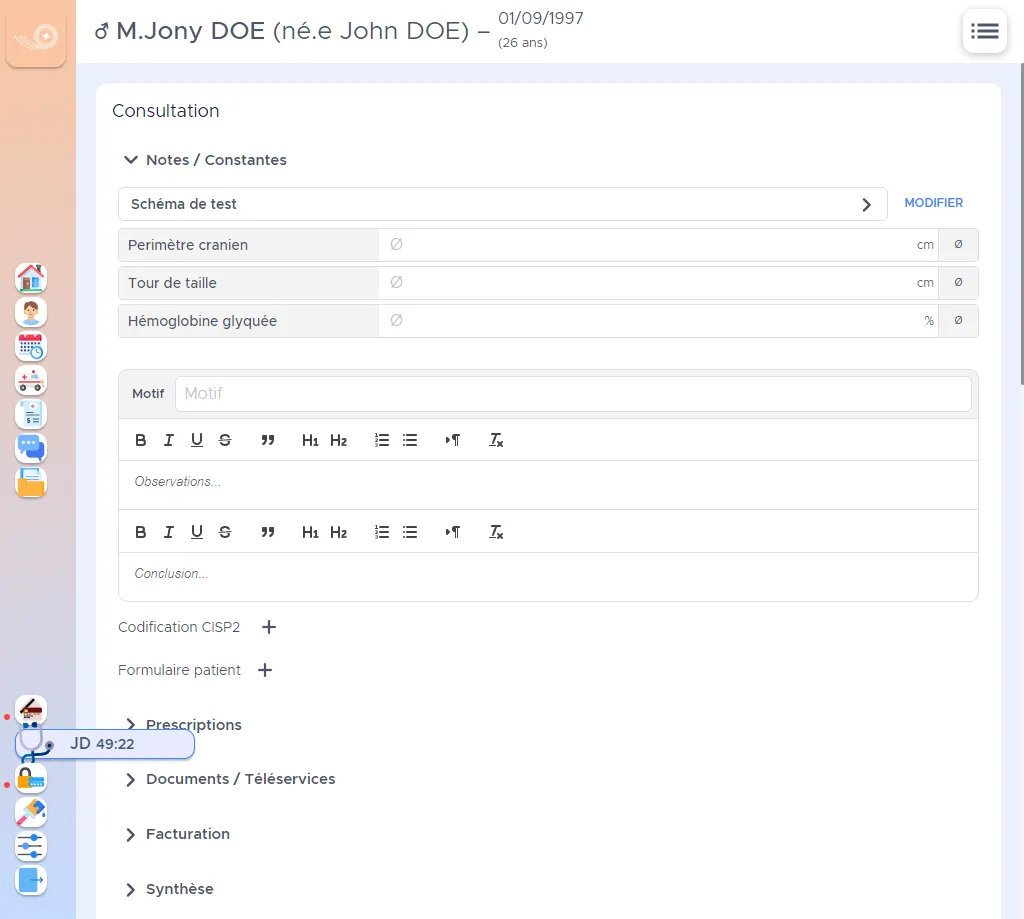
Task: Click the padlock password icon
Action: point(31,778)
